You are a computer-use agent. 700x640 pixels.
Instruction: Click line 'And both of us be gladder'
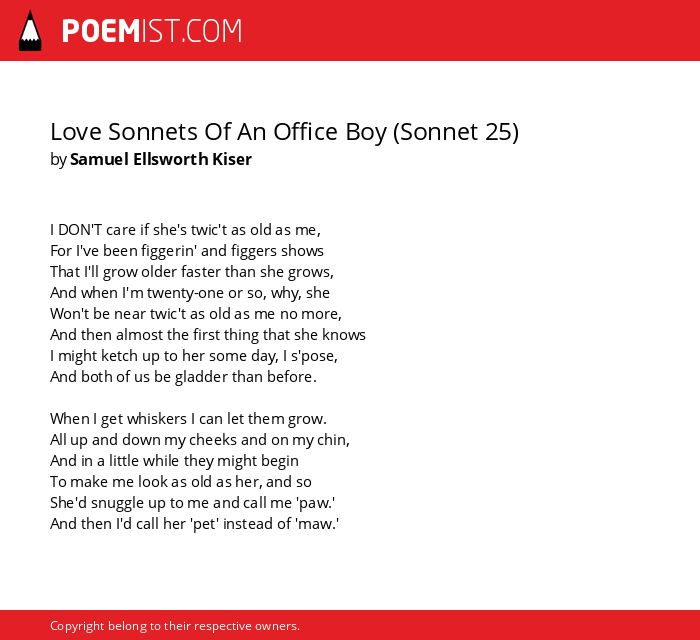183,377
